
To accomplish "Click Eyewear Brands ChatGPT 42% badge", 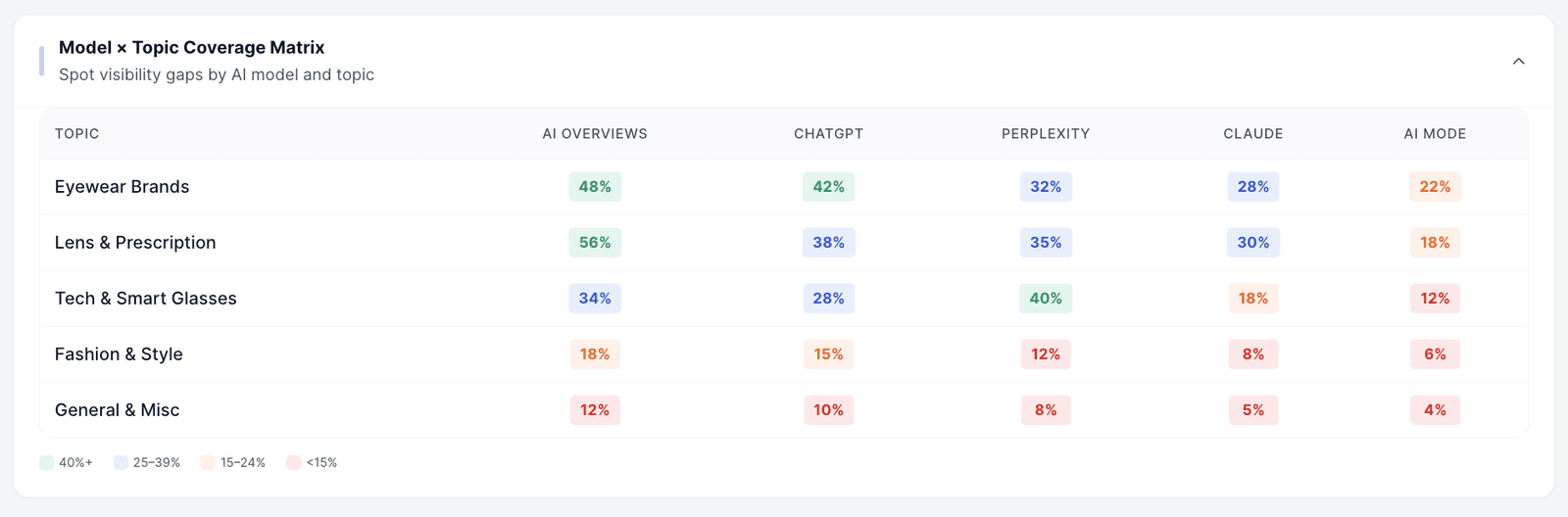I will pyautogui.click(x=828, y=187).
